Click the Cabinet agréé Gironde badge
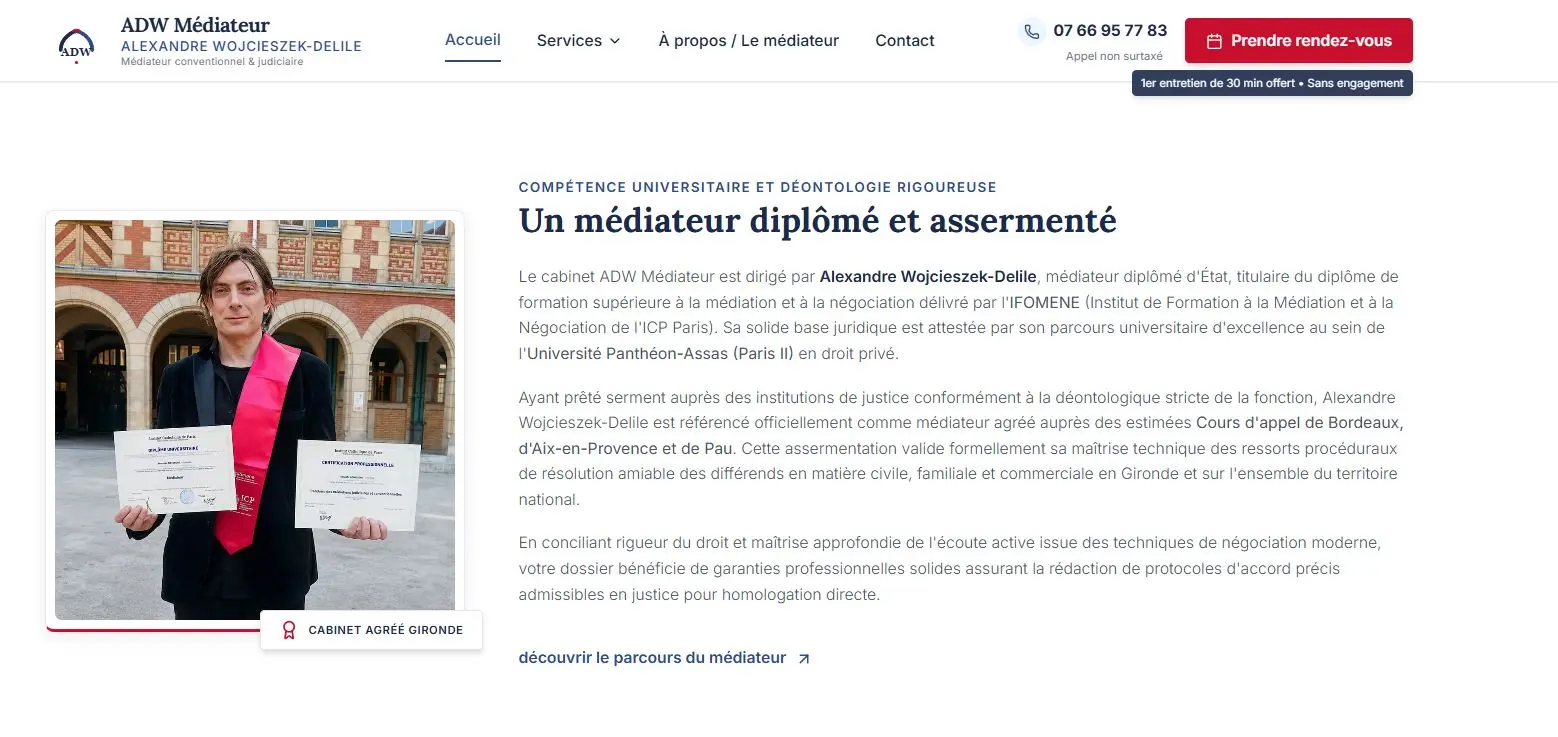Image resolution: width=1558 pixels, height=737 pixels. 371,630
